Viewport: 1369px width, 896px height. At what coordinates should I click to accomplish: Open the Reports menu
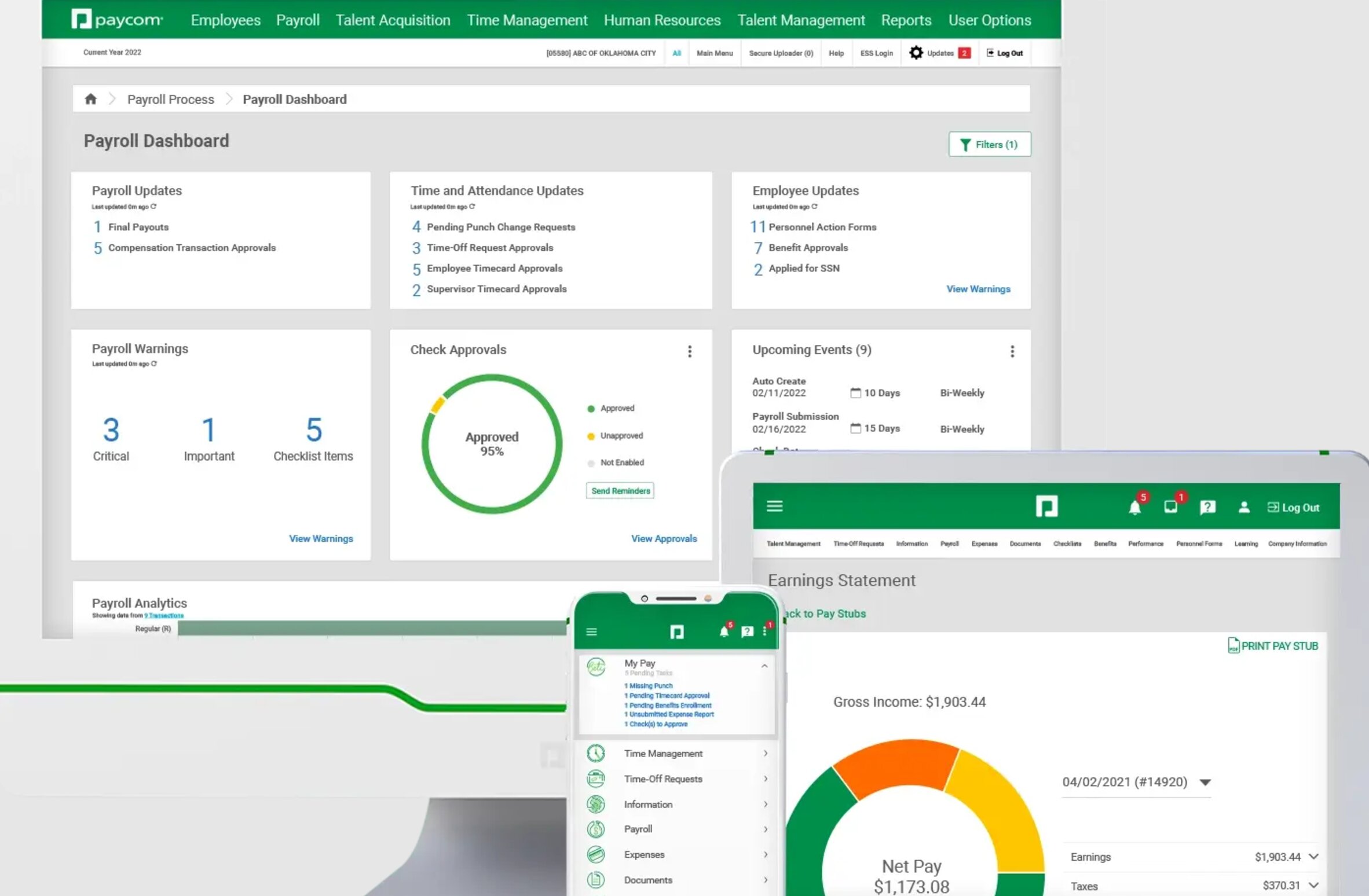[906, 20]
